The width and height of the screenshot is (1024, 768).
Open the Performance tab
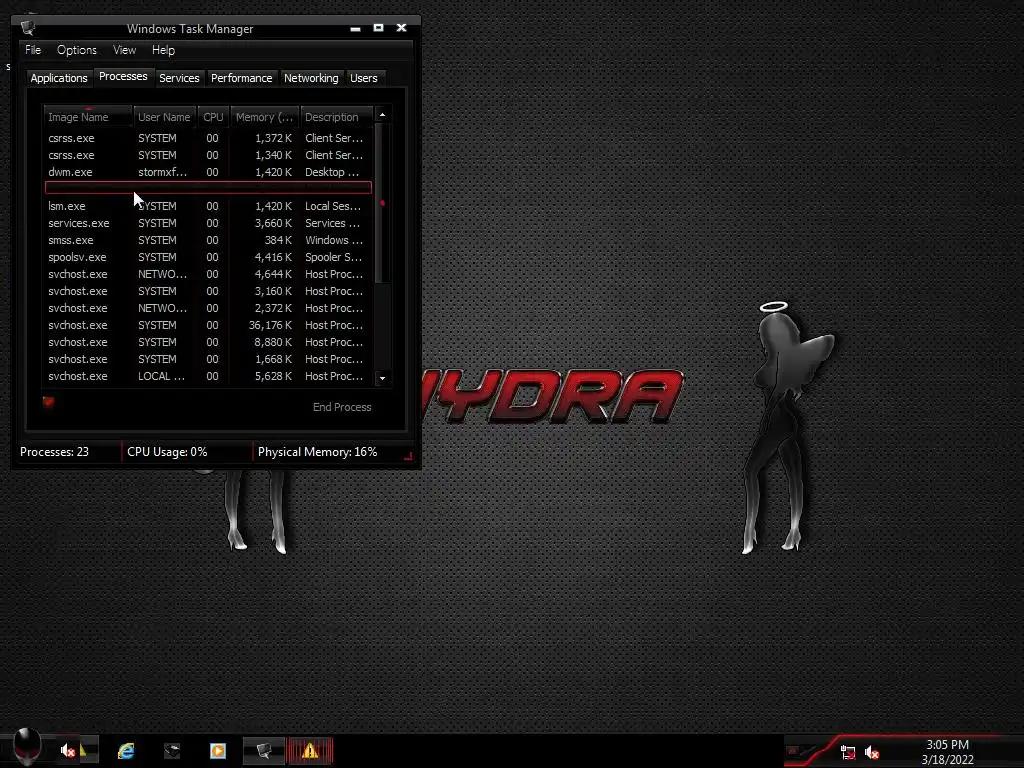pyautogui.click(x=242, y=78)
